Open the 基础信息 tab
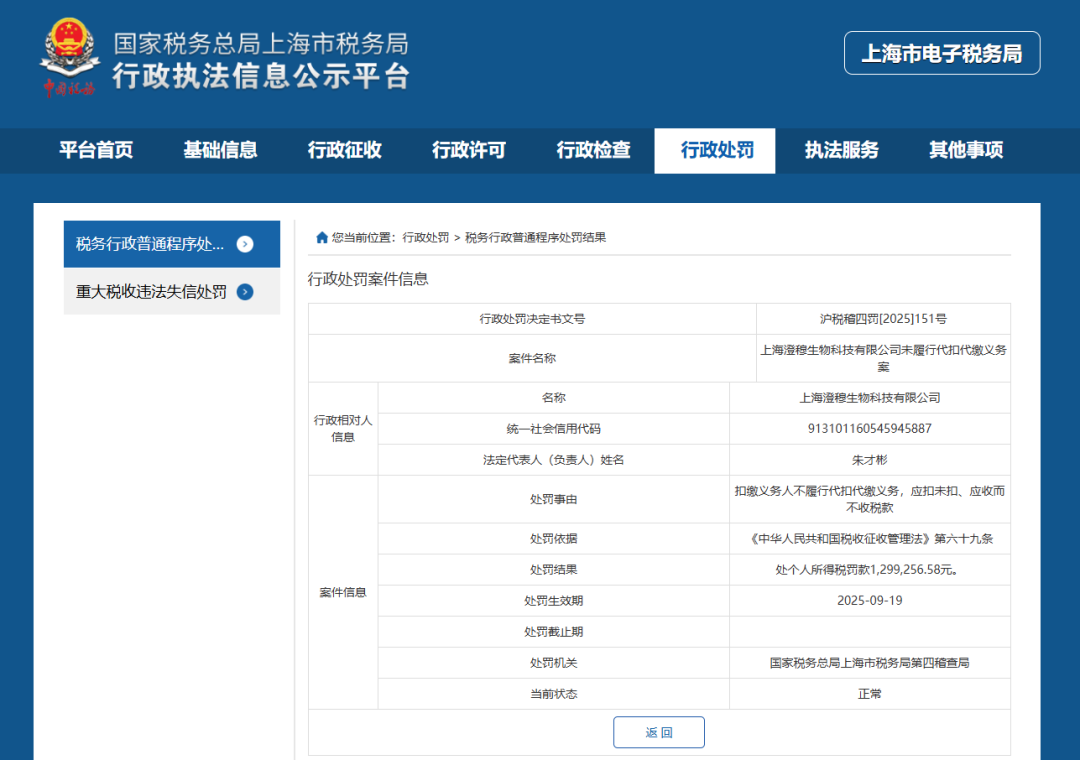 (x=220, y=150)
